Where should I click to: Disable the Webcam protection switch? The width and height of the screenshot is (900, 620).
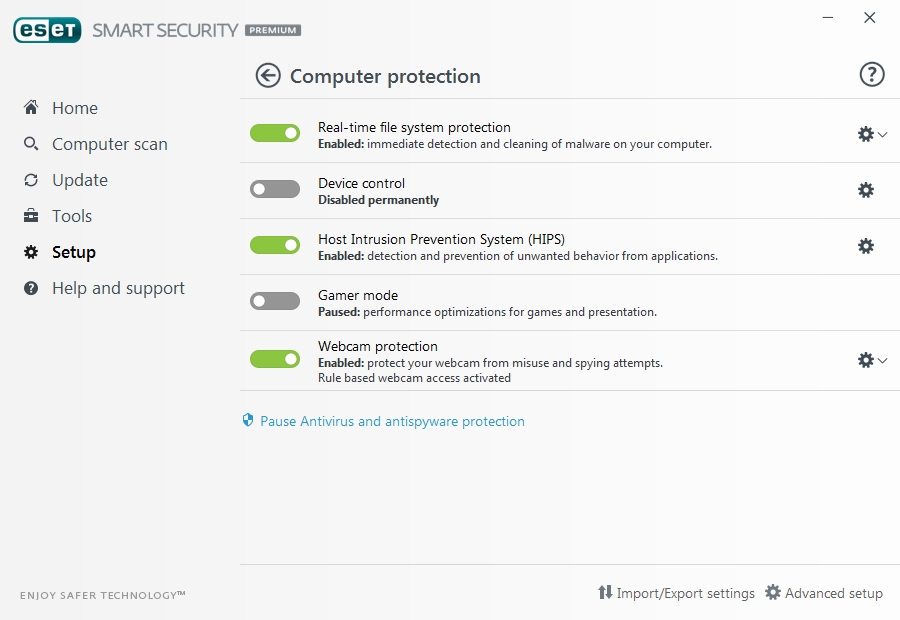[275, 359]
